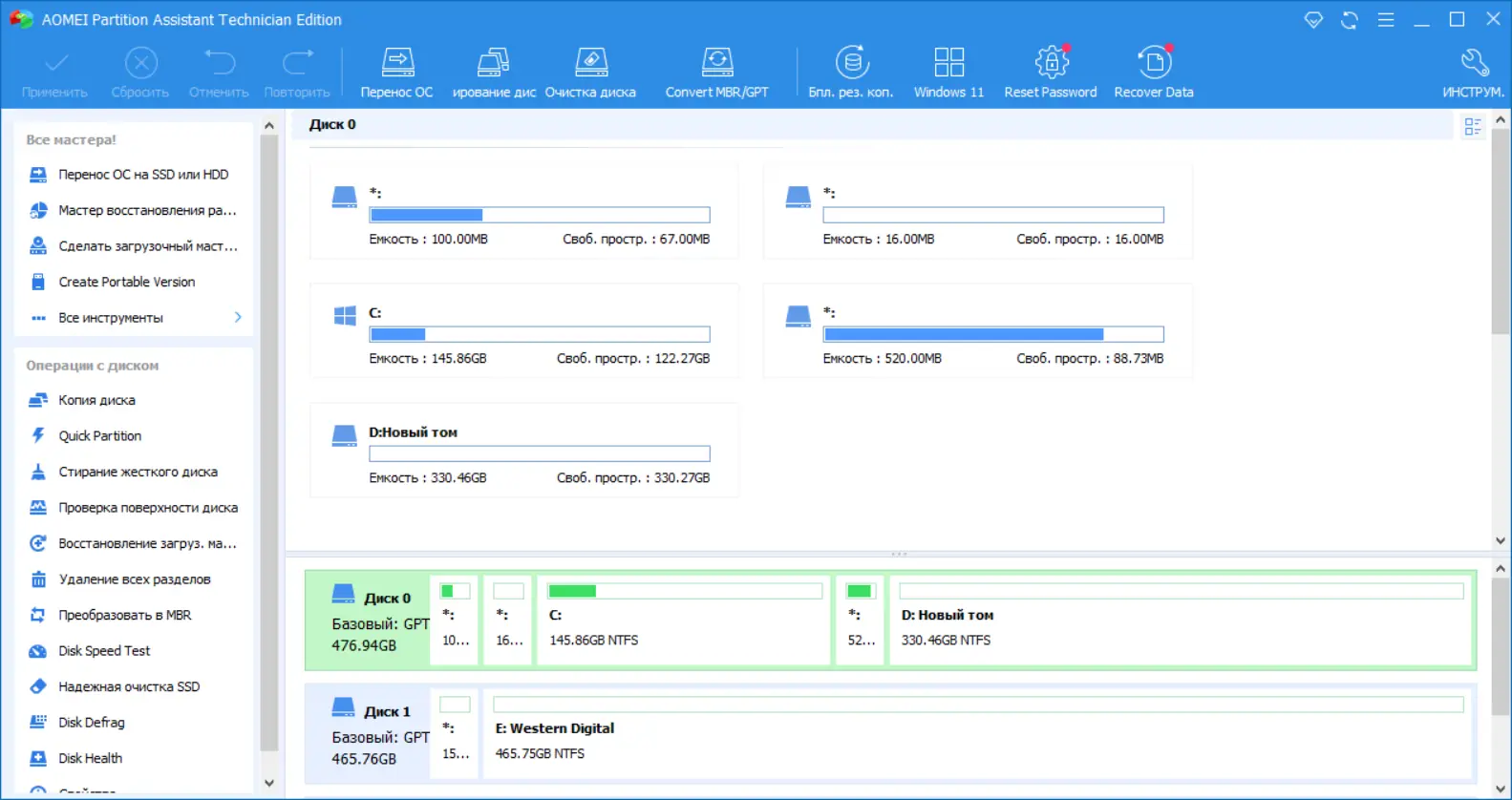Click the Сбросить discard button
Viewport: 1512px width, 800px height.
click(140, 73)
